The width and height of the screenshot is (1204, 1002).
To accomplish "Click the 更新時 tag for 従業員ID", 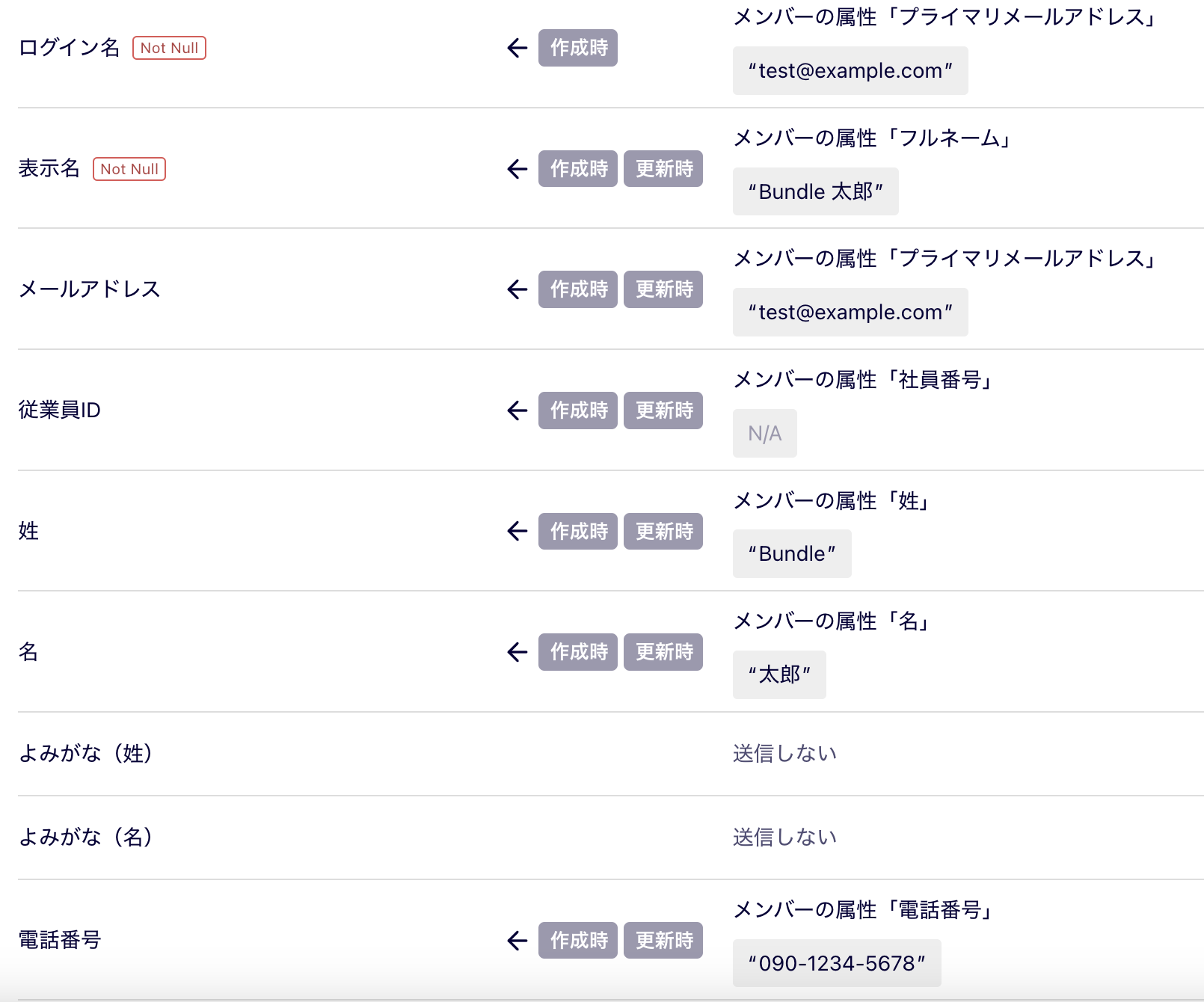I will coord(663,411).
